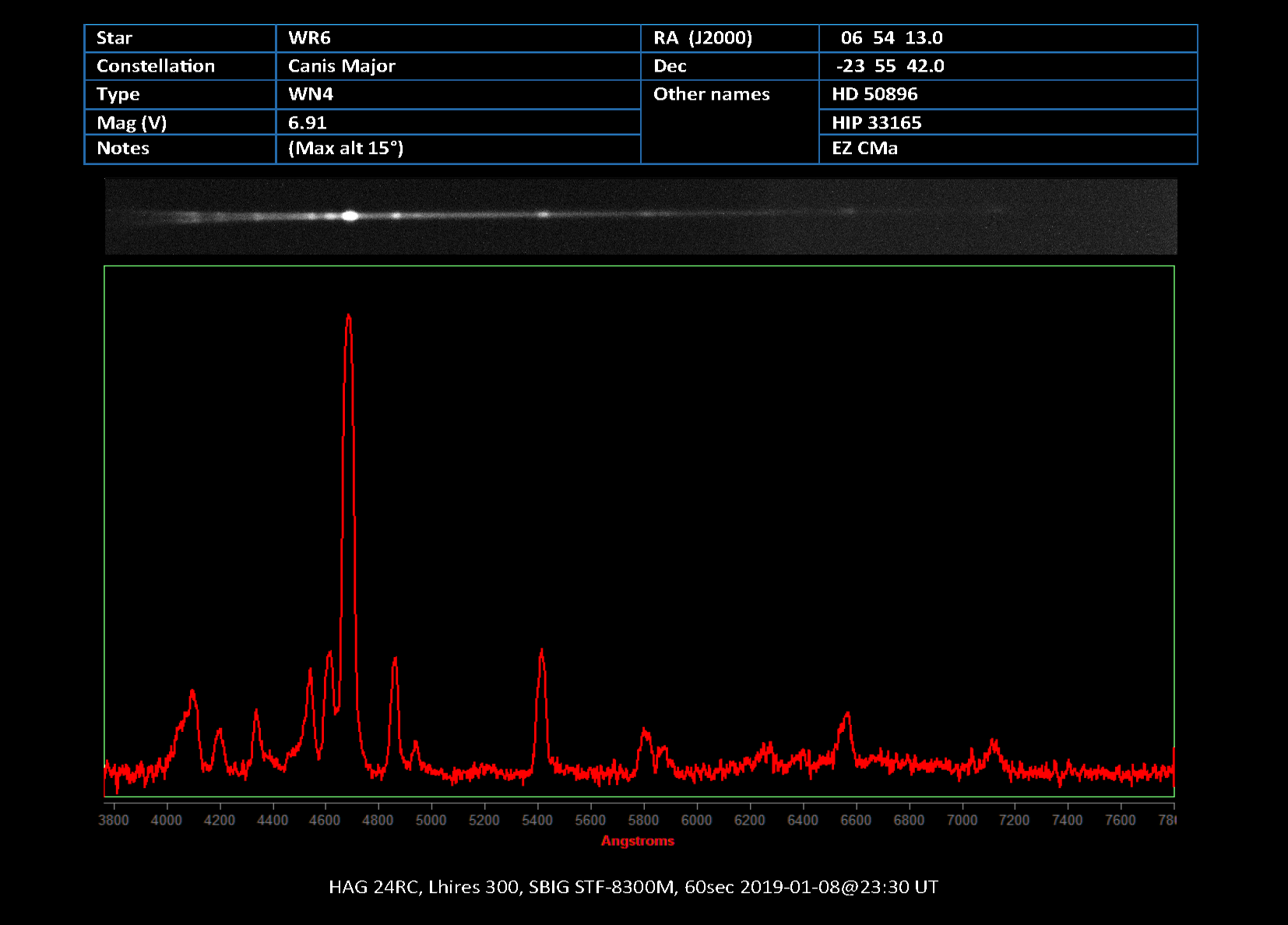This screenshot has height=925, width=1288.
Task: Select the RA value 06 54 13.0
Action: (x=891, y=38)
